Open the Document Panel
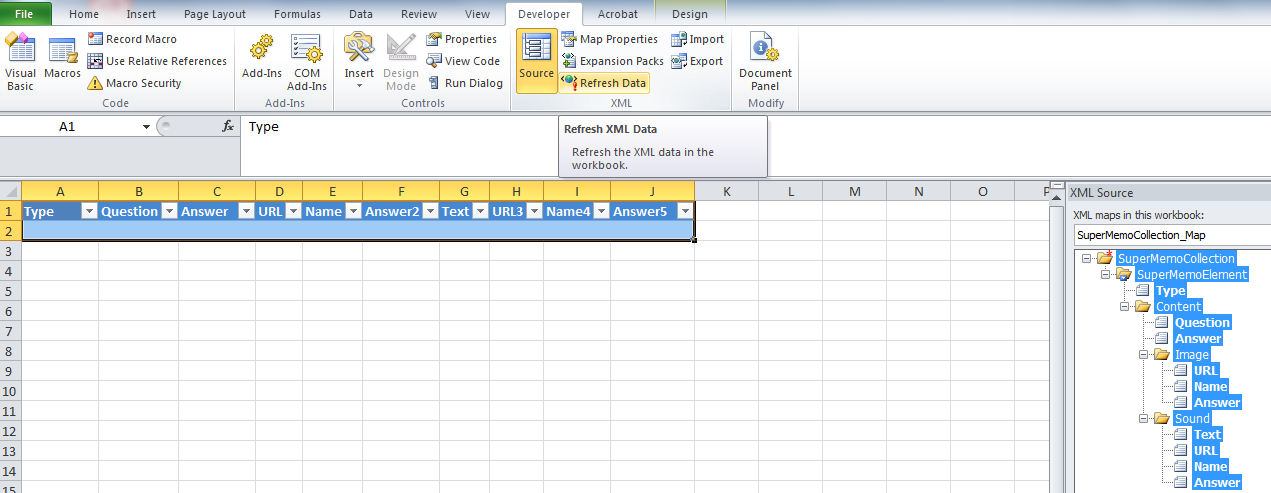This screenshot has height=493, width=1271. [x=765, y=62]
